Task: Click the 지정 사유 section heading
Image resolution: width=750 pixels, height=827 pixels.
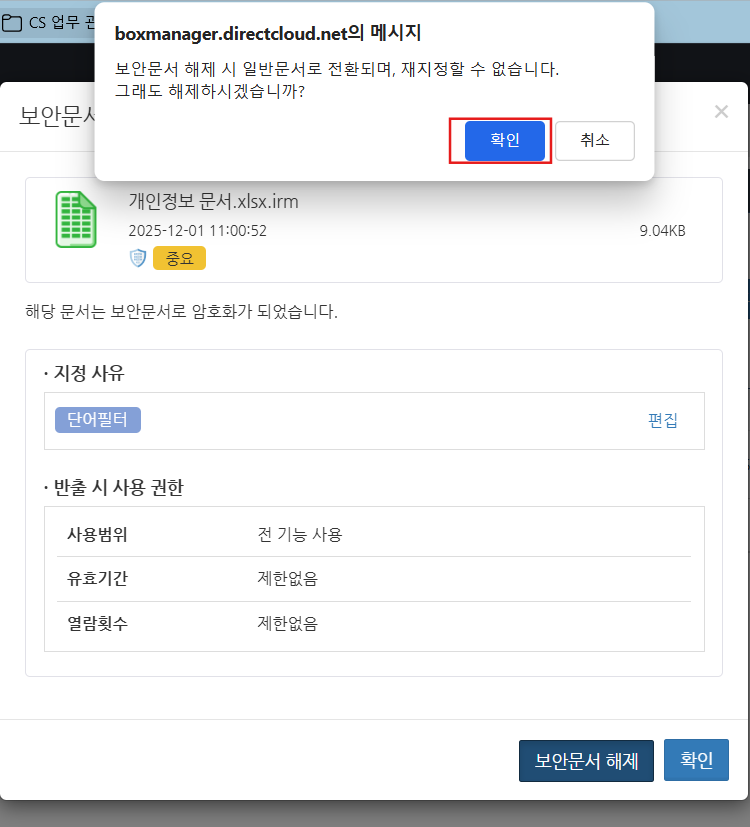Action: pos(87,374)
